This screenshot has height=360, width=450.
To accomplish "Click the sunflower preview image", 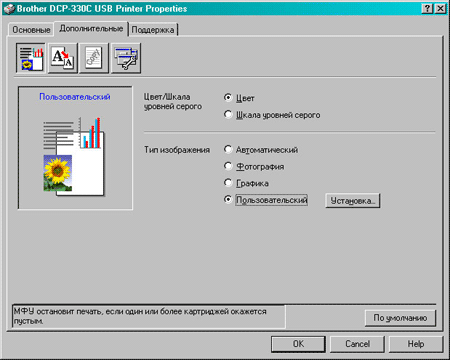I will (x=58, y=173).
